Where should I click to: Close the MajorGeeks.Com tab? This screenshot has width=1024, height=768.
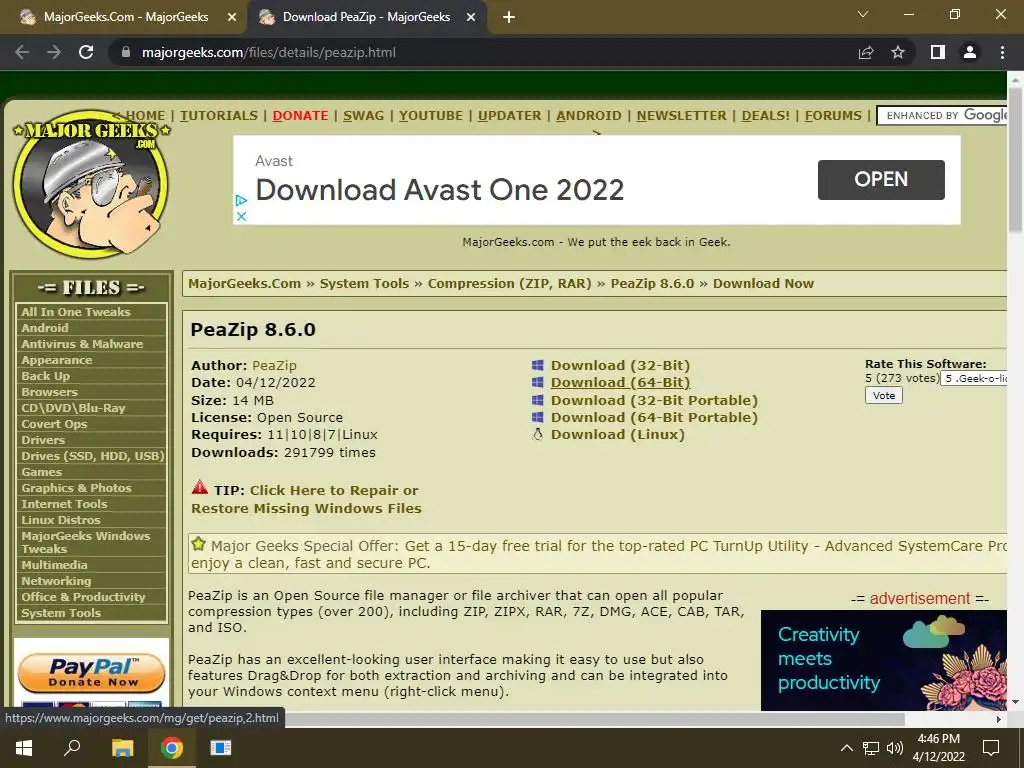click(x=231, y=17)
